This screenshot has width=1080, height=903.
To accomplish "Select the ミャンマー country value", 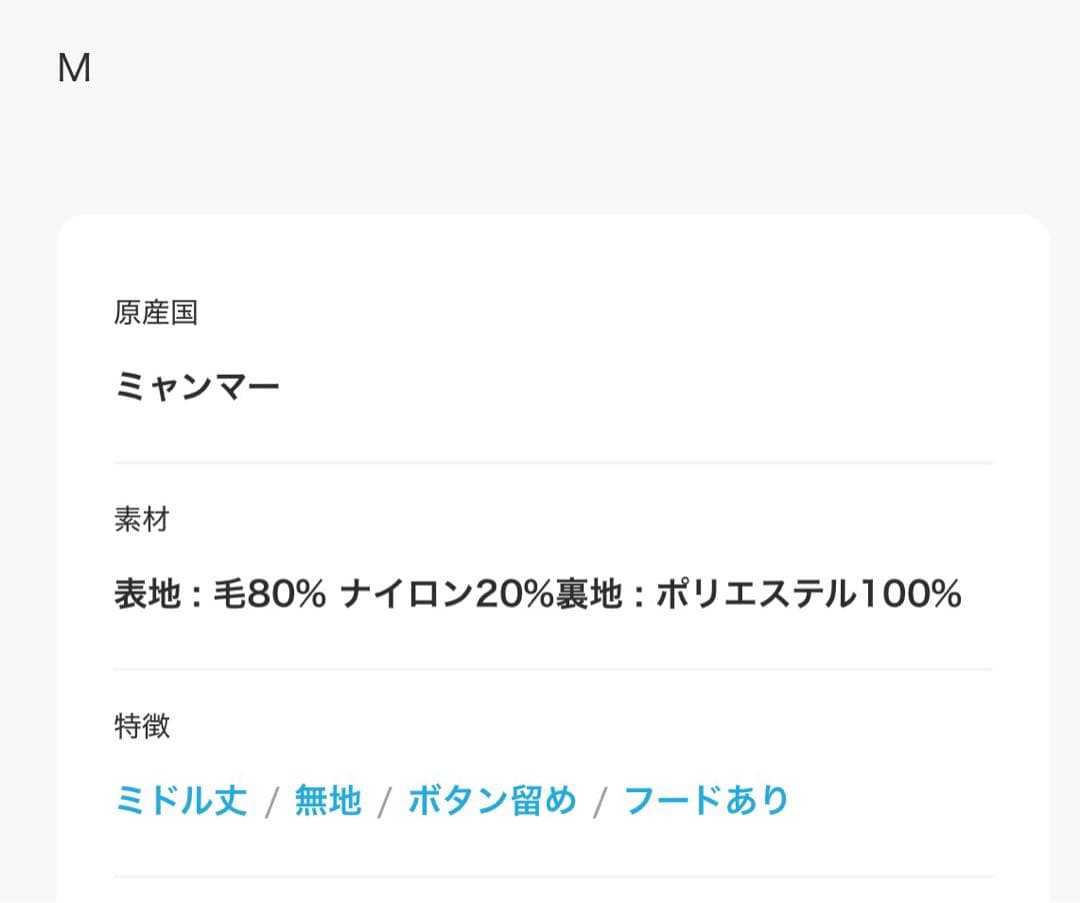I will tap(197, 386).
